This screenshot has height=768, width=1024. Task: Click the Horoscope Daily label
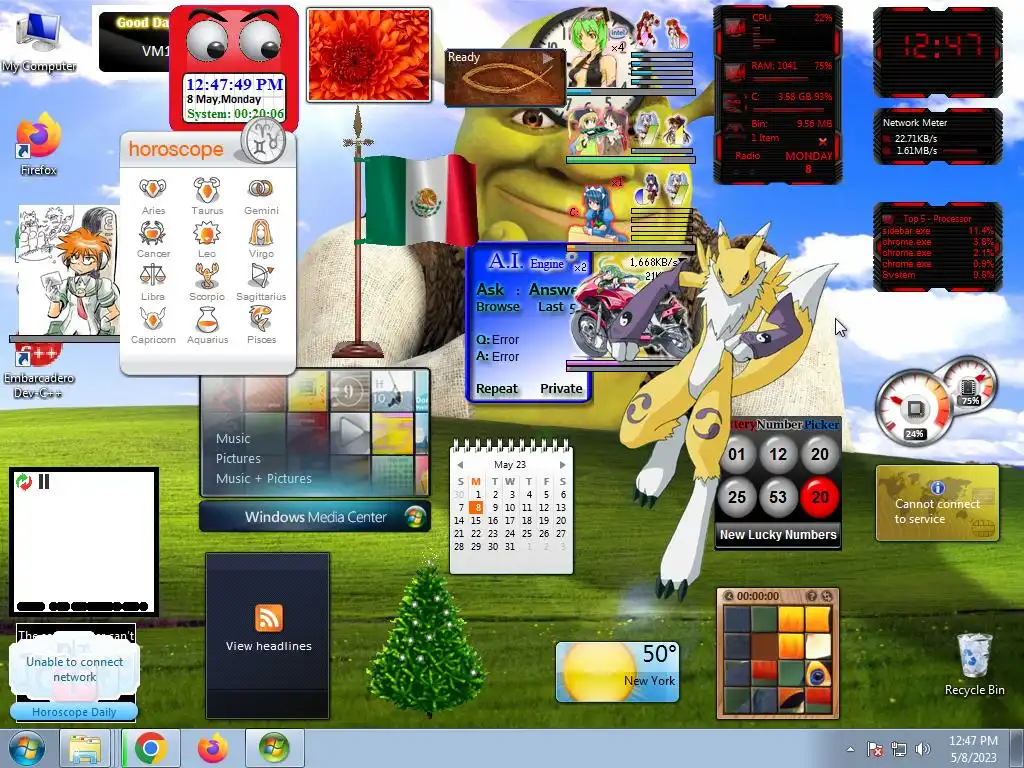point(74,712)
